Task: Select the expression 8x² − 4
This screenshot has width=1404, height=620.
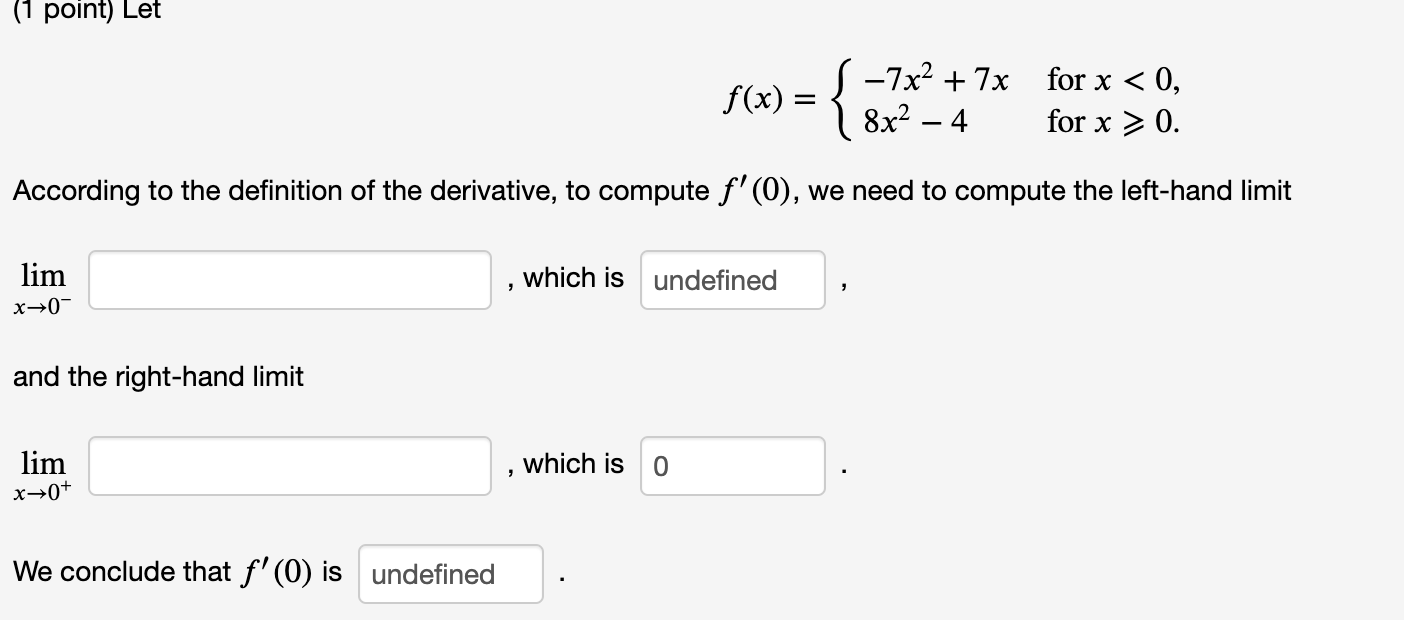Action: [917, 121]
